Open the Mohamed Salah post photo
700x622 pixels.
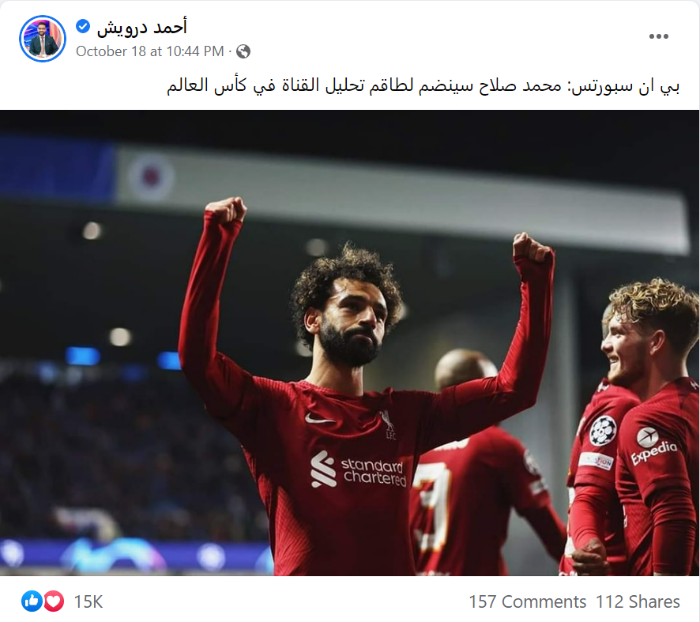click(x=350, y=342)
